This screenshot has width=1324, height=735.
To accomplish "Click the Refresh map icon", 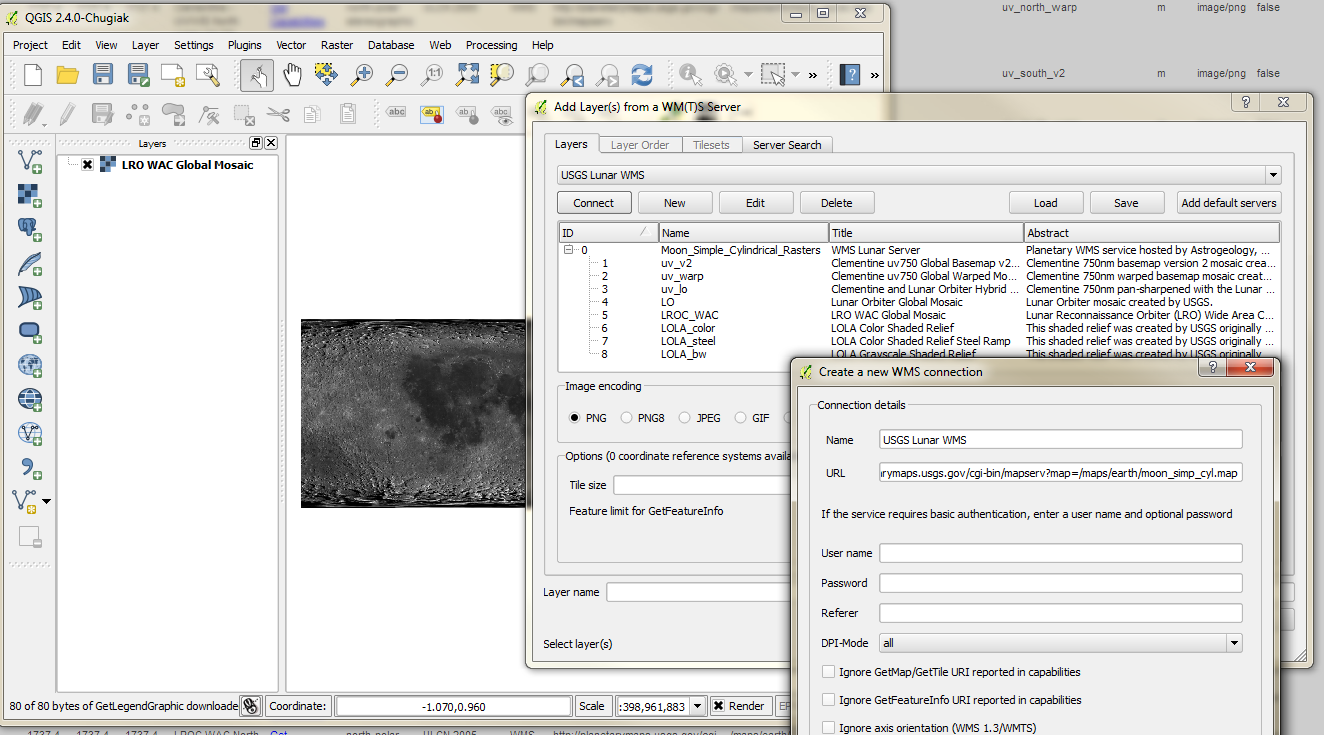I will coord(642,74).
